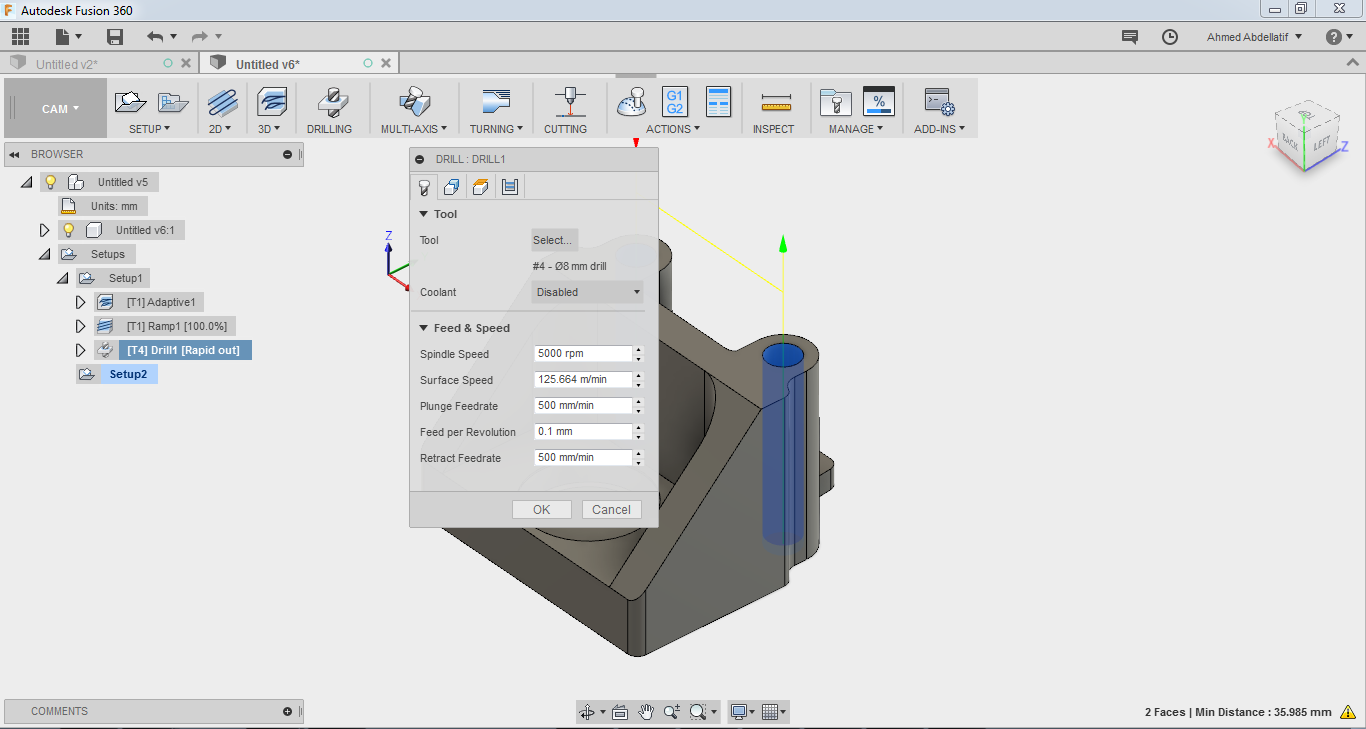The image size is (1366, 729).
Task: Expand the [T4] Drill1 operation node
Action: point(81,350)
